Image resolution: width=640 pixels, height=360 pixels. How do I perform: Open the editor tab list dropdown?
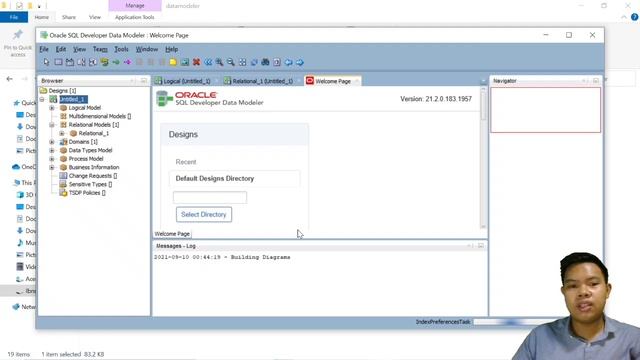pyautogui.click(x=483, y=81)
